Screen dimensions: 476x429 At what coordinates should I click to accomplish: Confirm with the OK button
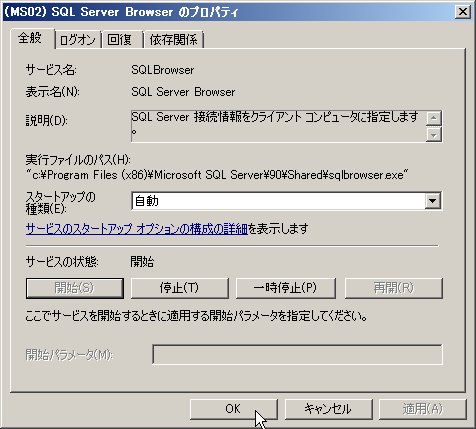click(234, 409)
